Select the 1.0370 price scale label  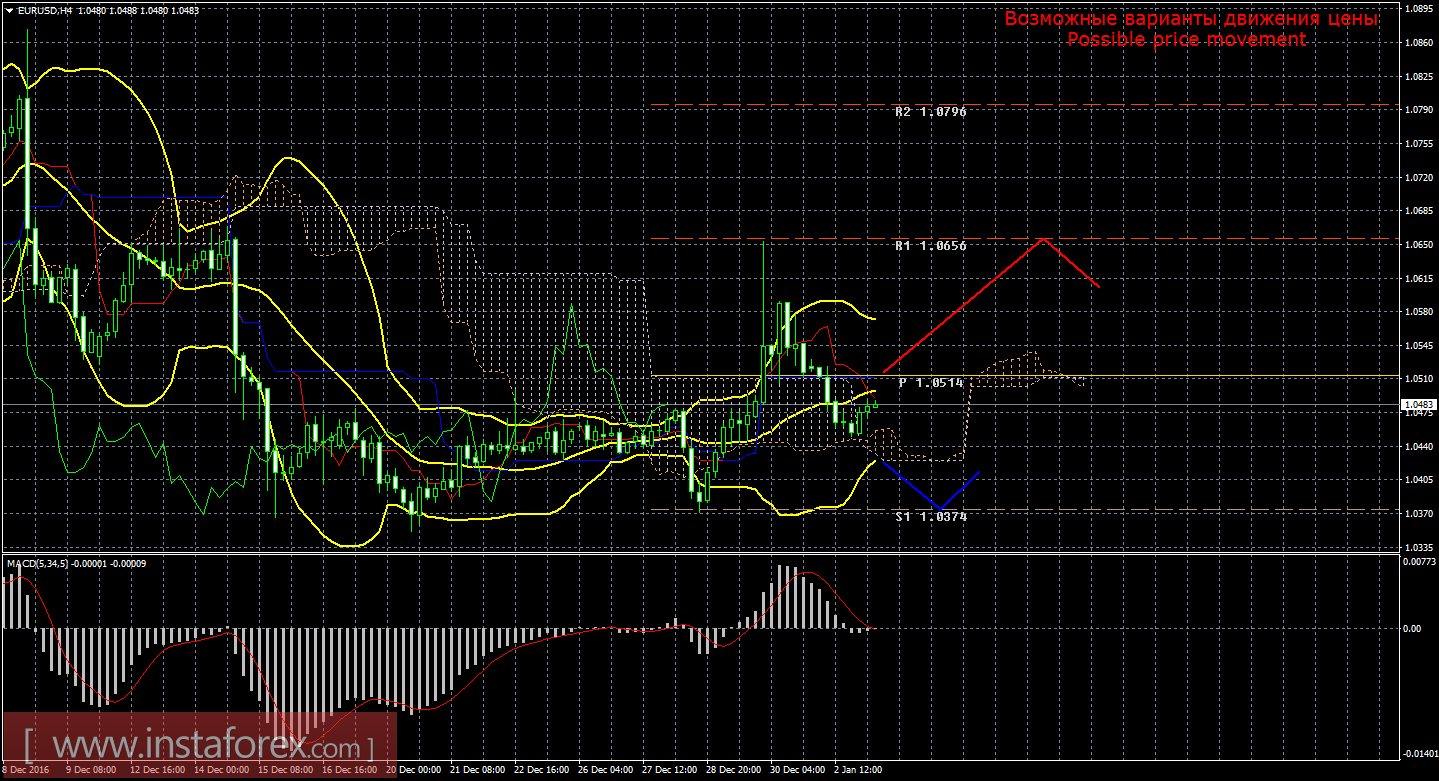[x=1419, y=514]
